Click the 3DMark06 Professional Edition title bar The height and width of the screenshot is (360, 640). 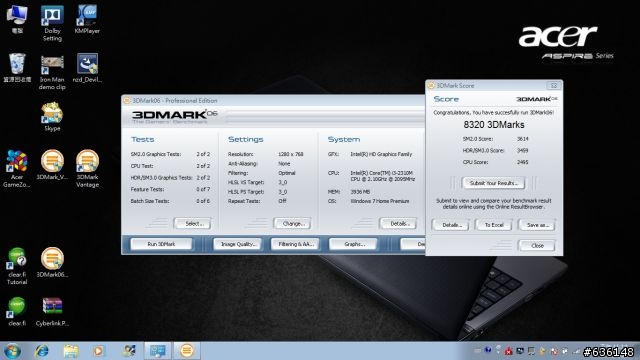tap(273, 100)
